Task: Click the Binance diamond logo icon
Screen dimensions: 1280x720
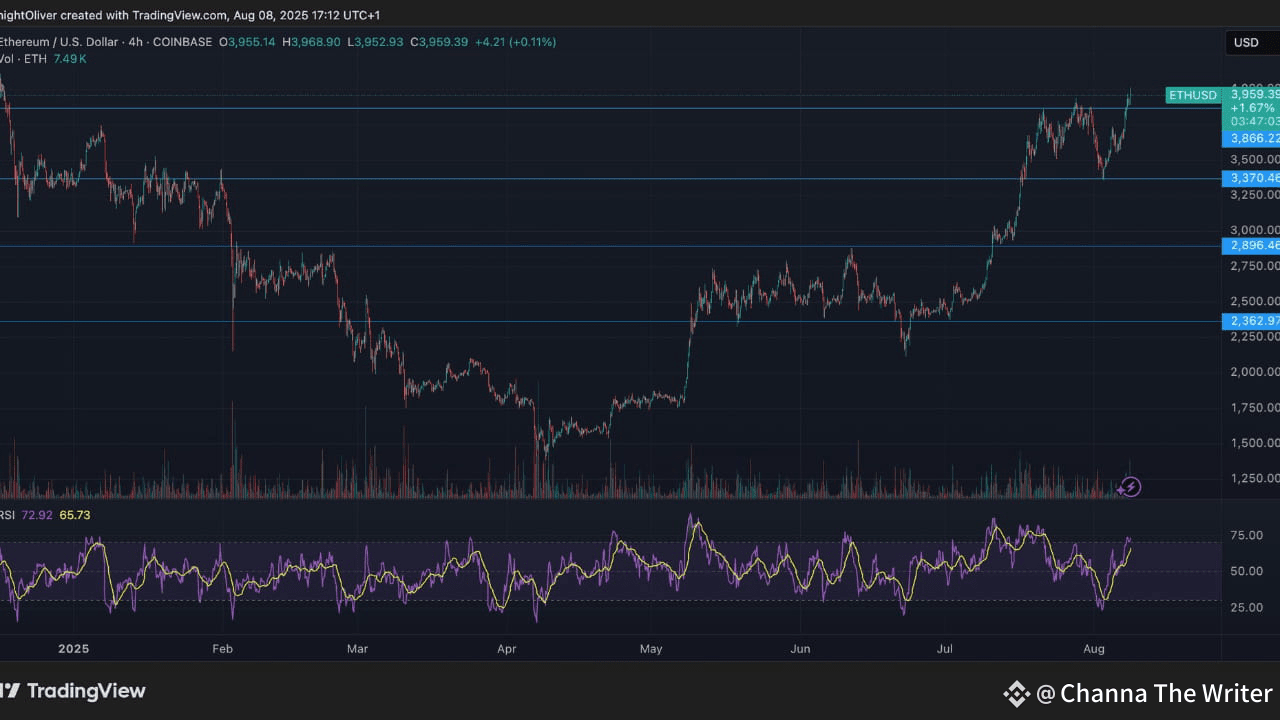Action: click(x=1016, y=693)
